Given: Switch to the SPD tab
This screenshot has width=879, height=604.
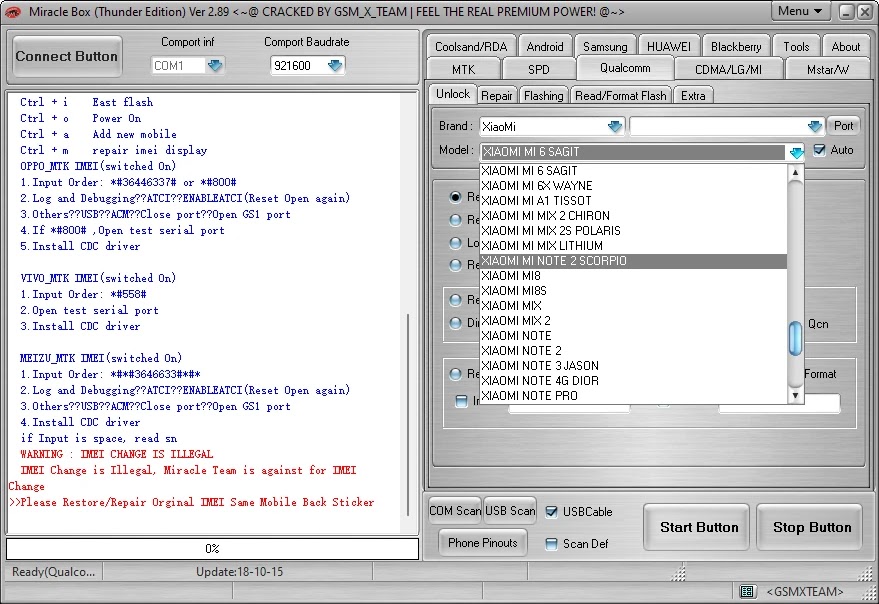Looking at the screenshot, I should point(538,70).
